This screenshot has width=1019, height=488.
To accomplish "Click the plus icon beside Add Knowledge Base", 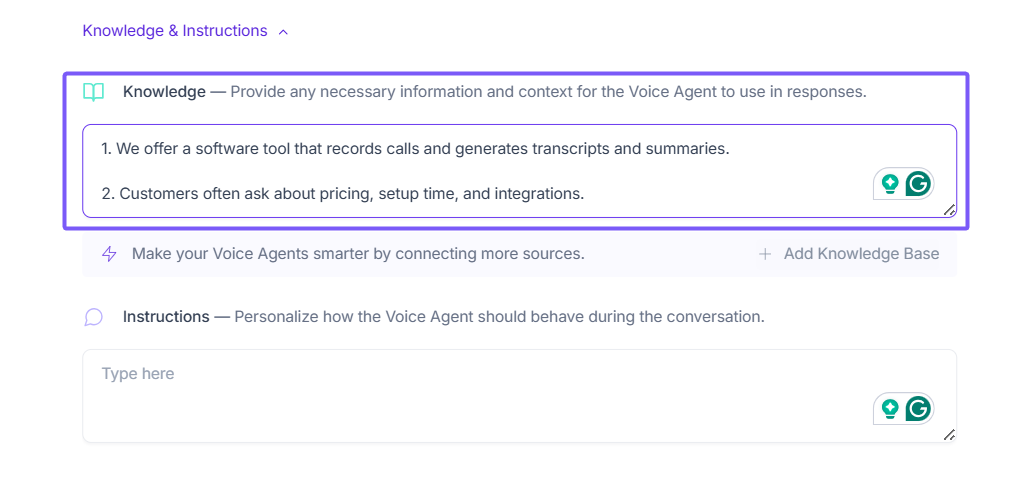I will click(x=765, y=254).
